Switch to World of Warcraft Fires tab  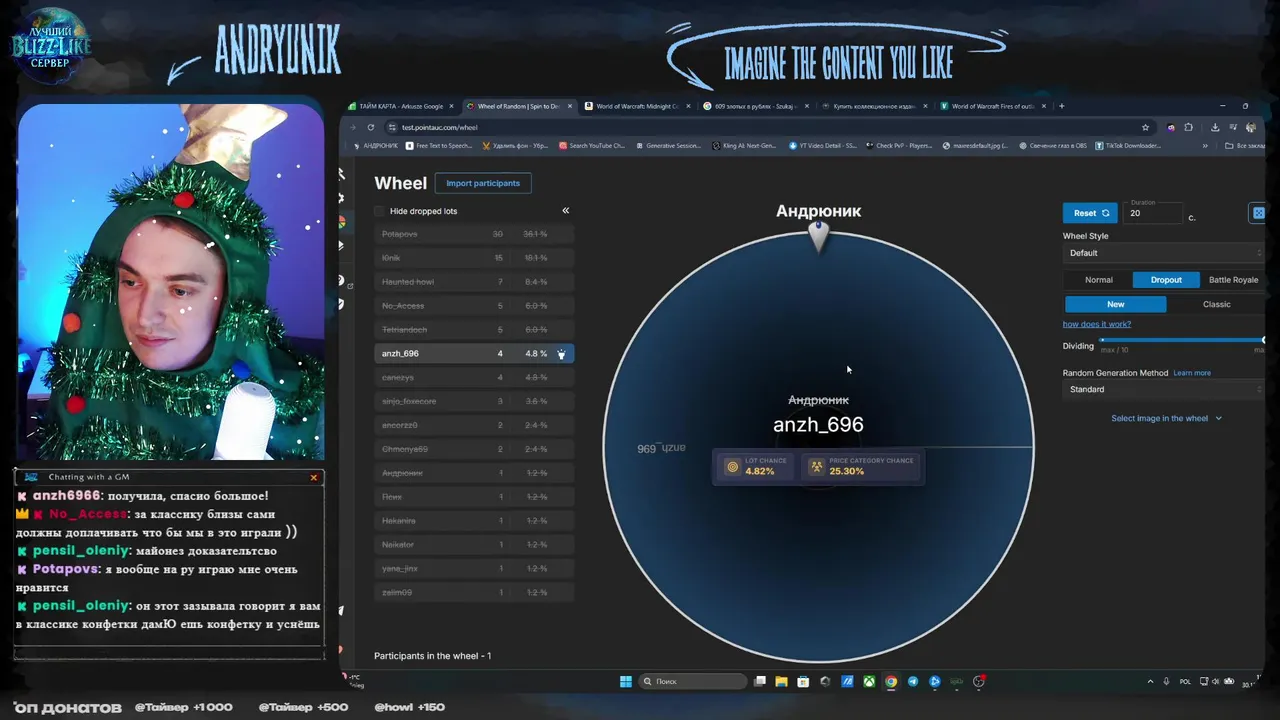992,106
